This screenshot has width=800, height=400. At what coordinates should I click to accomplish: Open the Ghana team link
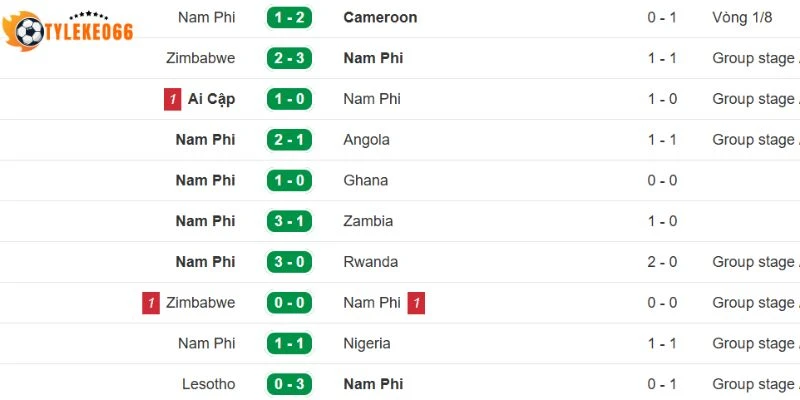coord(365,181)
